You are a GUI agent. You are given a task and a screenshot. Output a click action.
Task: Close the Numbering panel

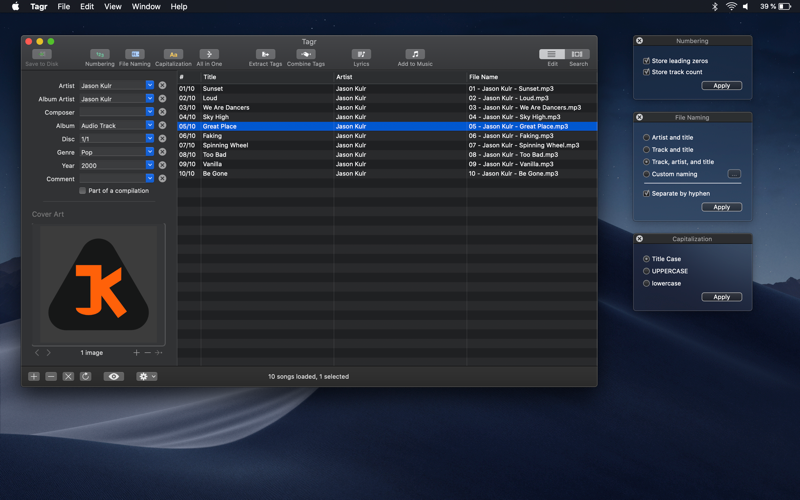(639, 41)
